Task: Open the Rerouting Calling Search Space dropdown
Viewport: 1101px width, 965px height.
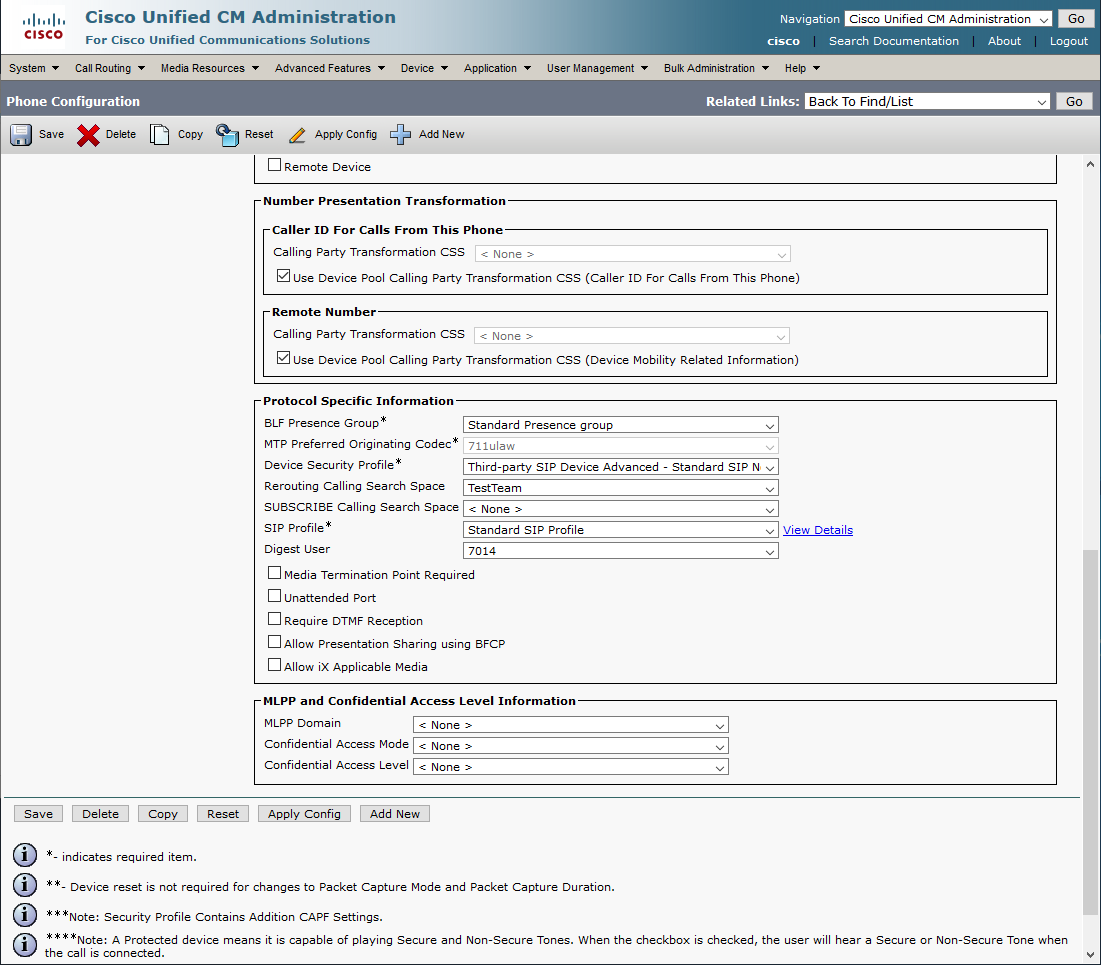Action: (620, 488)
